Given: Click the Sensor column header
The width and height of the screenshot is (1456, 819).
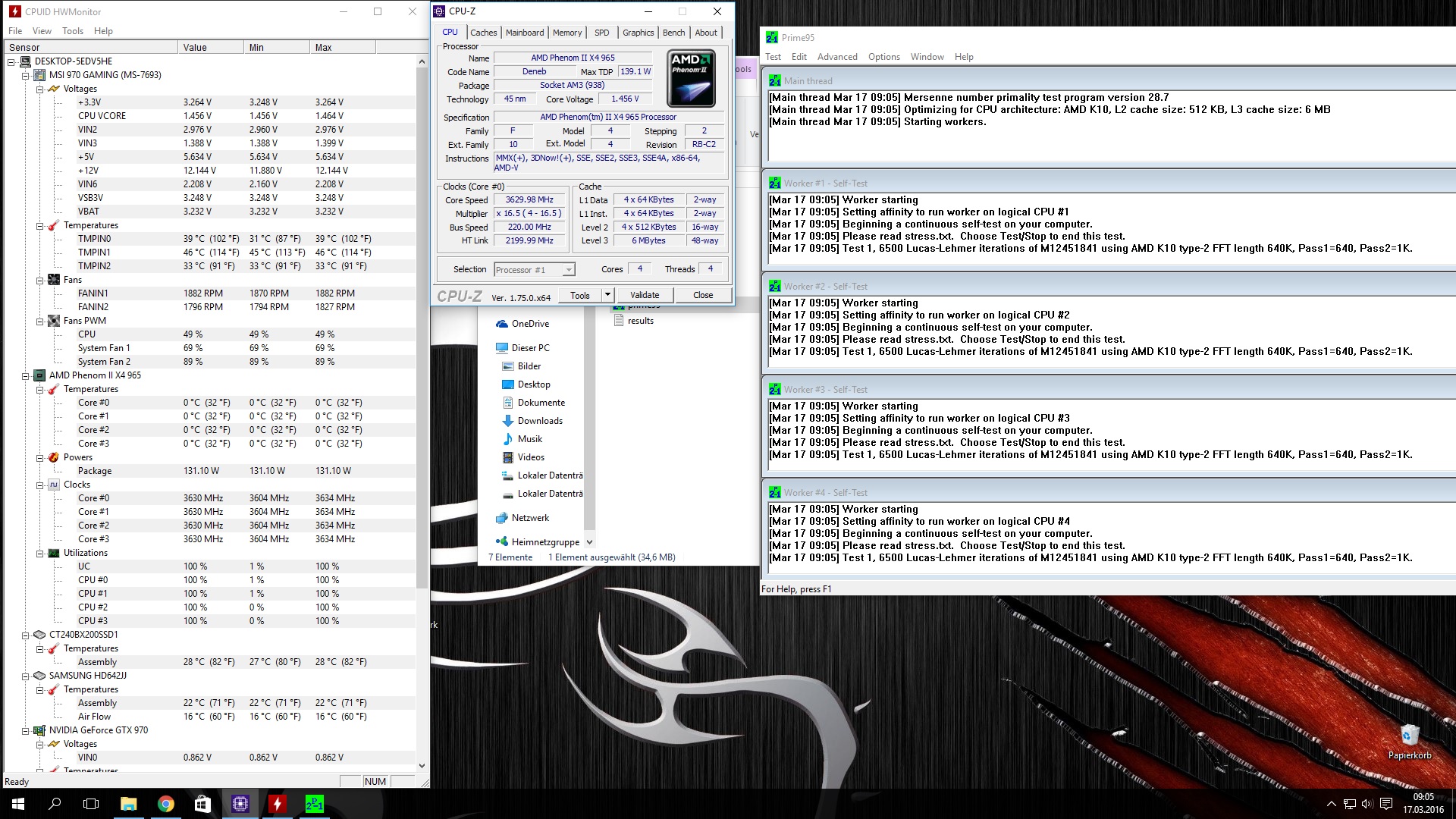Looking at the screenshot, I should pyautogui.click(x=91, y=47).
